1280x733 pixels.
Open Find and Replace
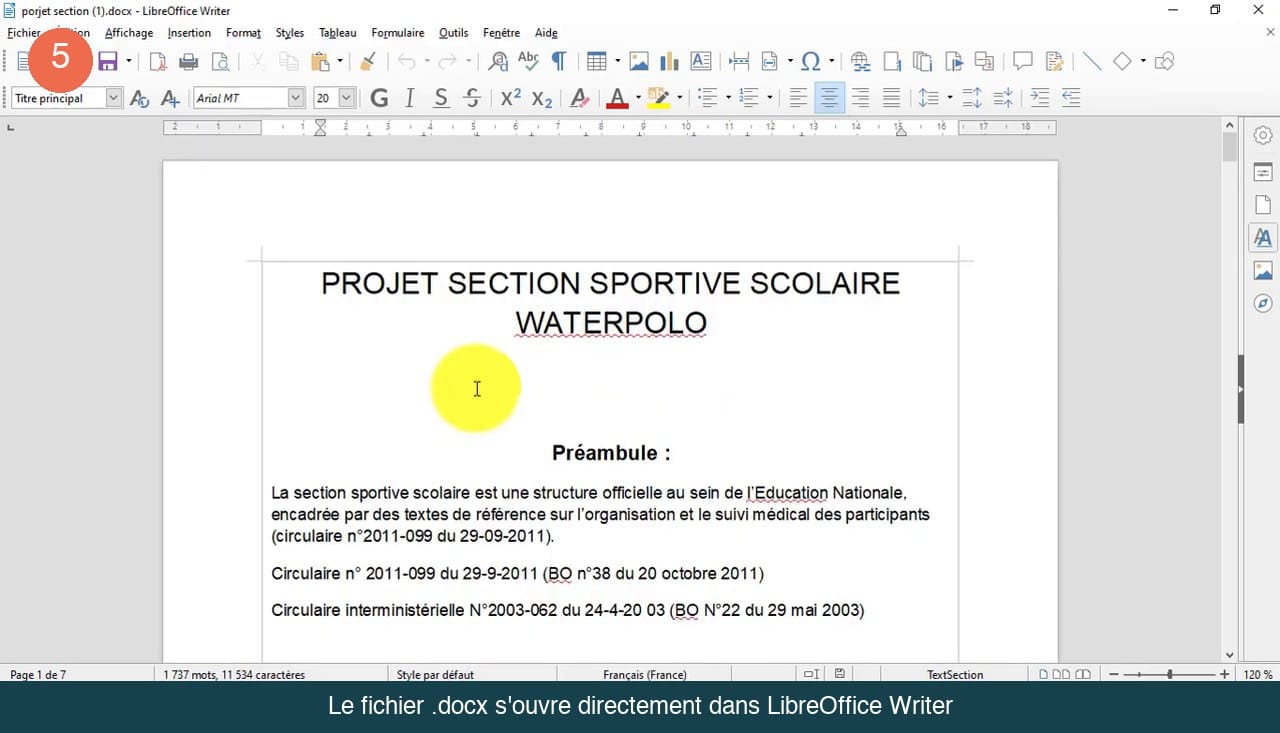[x=498, y=62]
